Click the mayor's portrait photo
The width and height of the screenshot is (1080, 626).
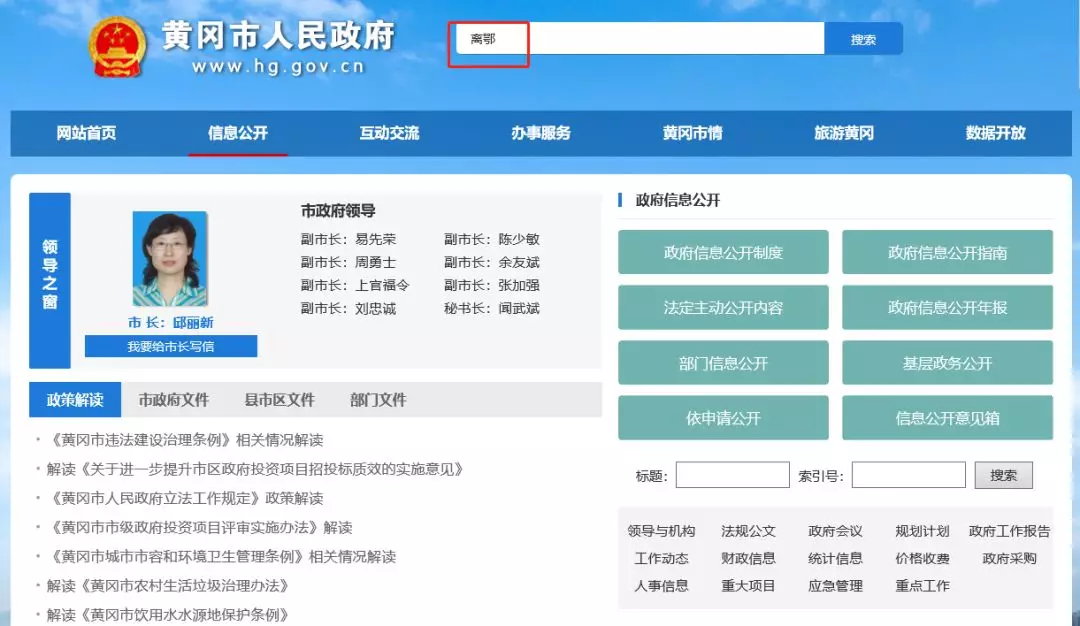tap(170, 258)
